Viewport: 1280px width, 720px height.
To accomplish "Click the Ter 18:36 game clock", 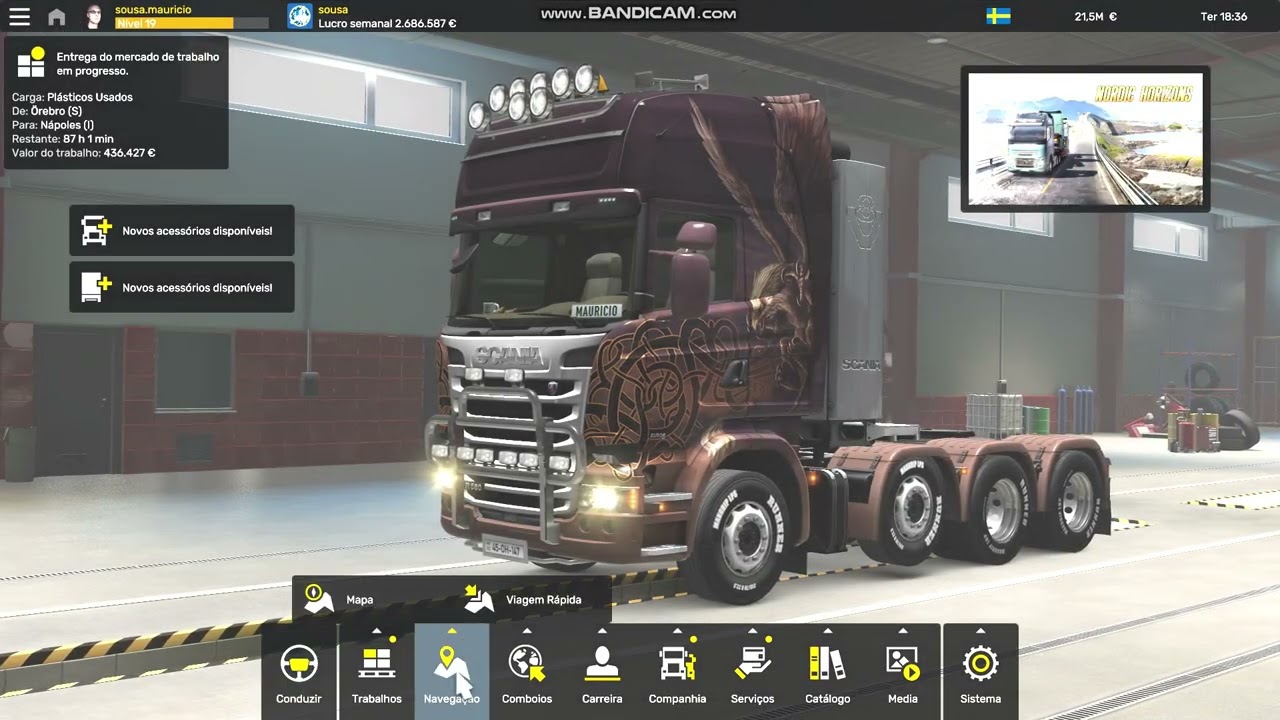I will [x=1224, y=16].
